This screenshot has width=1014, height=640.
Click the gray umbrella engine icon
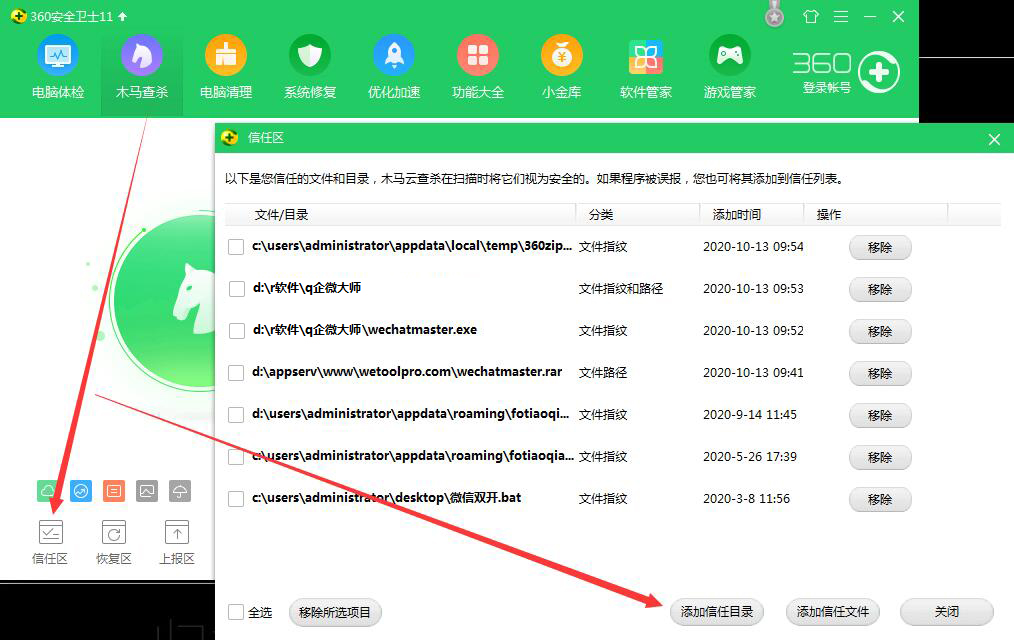[x=180, y=491]
